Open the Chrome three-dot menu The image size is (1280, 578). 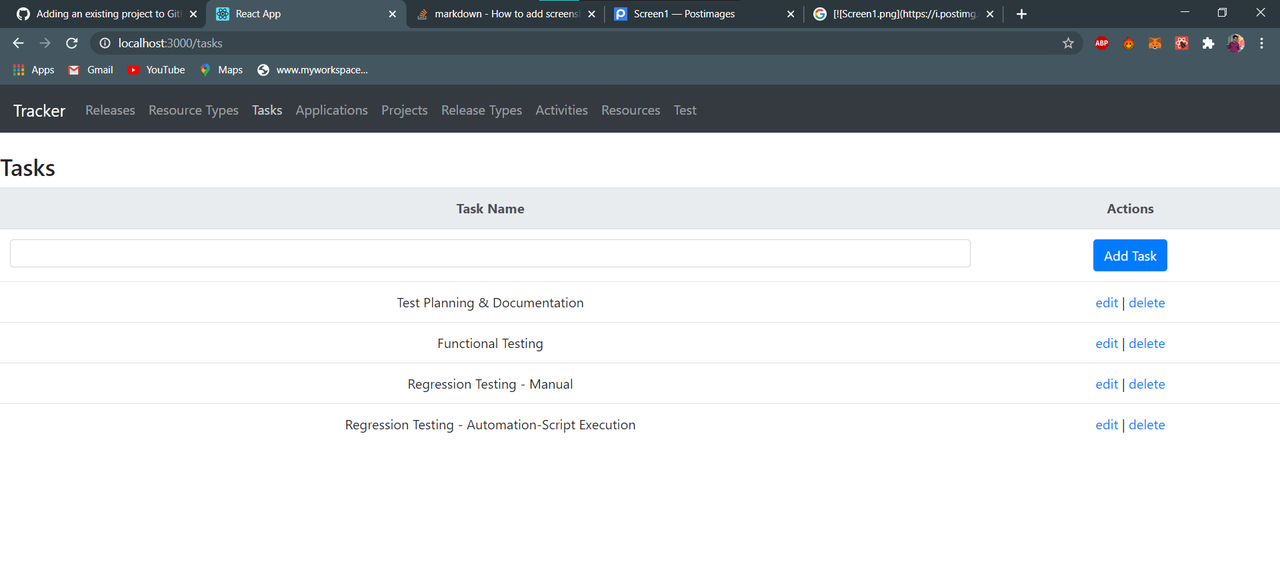(x=1263, y=43)
